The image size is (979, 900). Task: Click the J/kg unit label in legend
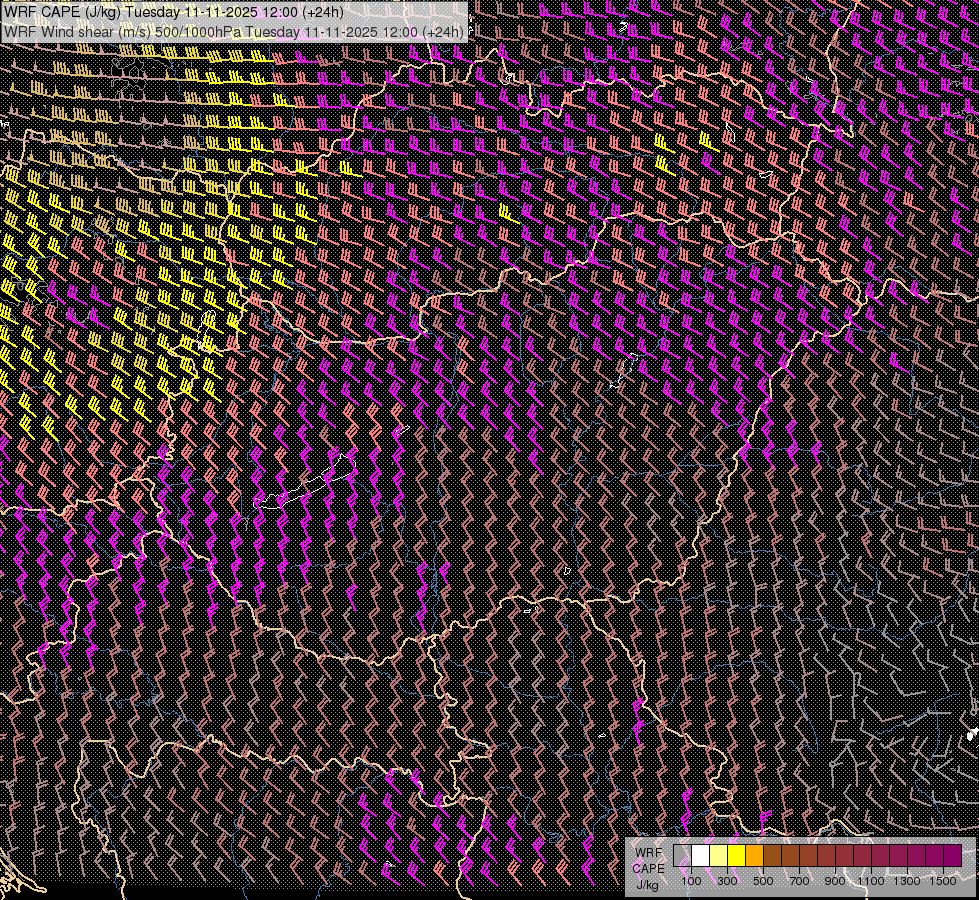[648, 884]
